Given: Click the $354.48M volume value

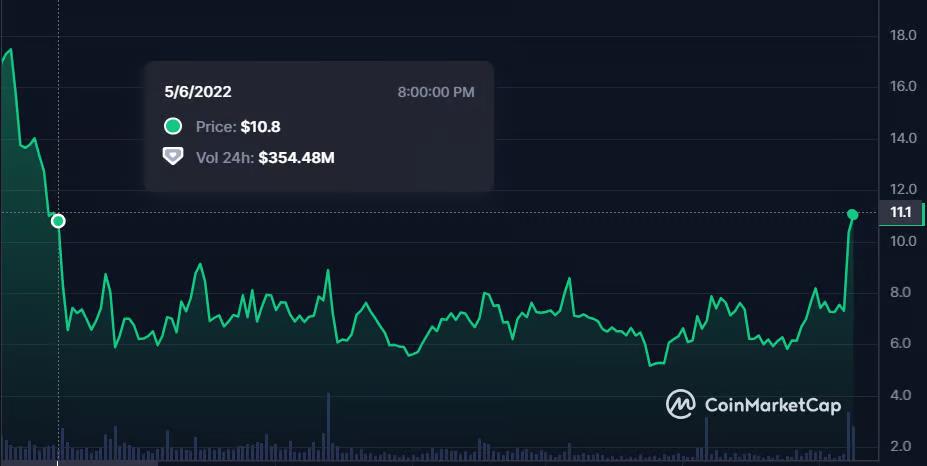Looking at the screenshot, I should pyautogui.click(x=297, y=157).
